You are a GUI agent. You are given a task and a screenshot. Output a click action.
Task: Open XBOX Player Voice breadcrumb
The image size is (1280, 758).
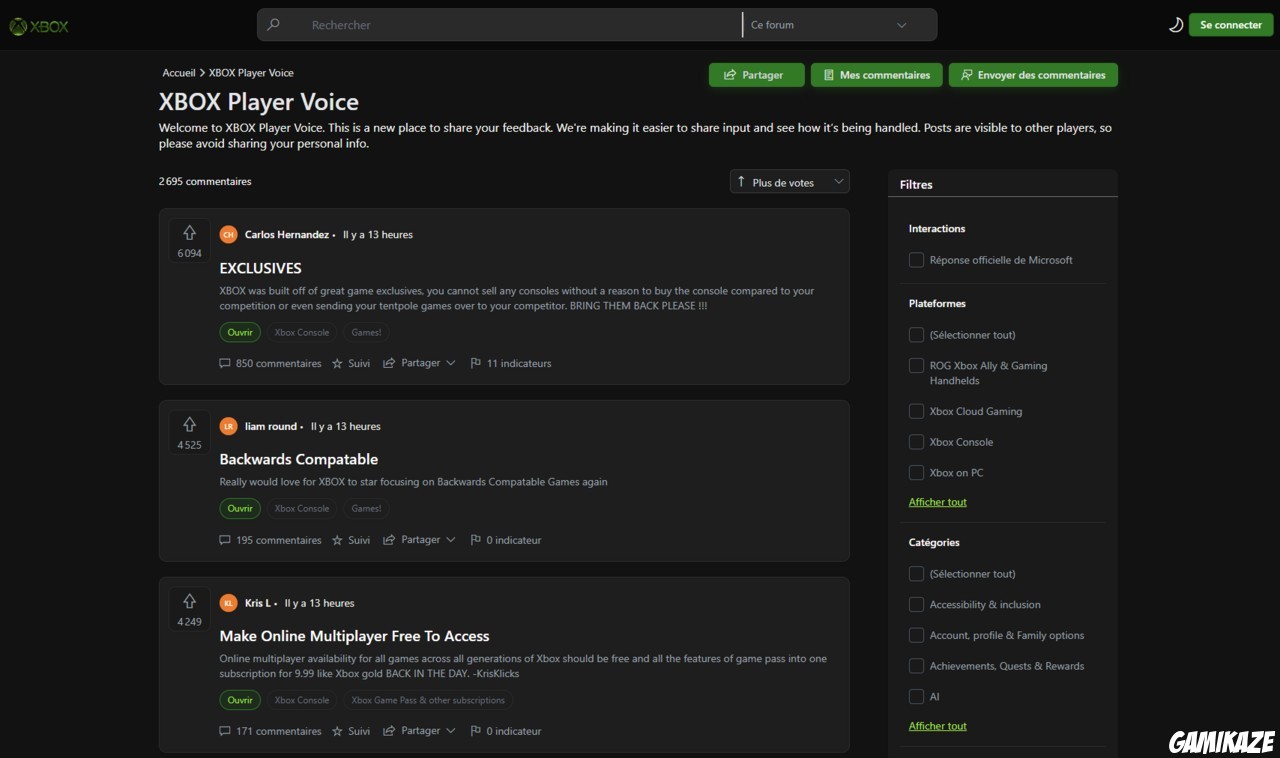pos(251,73)
